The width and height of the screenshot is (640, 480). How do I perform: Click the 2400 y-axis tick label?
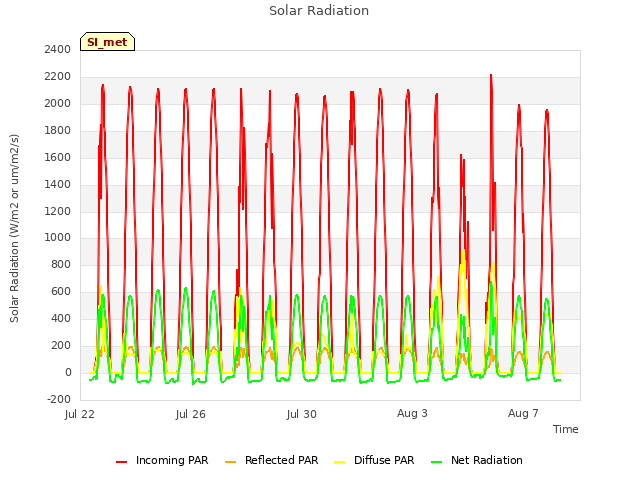point(58,50)
